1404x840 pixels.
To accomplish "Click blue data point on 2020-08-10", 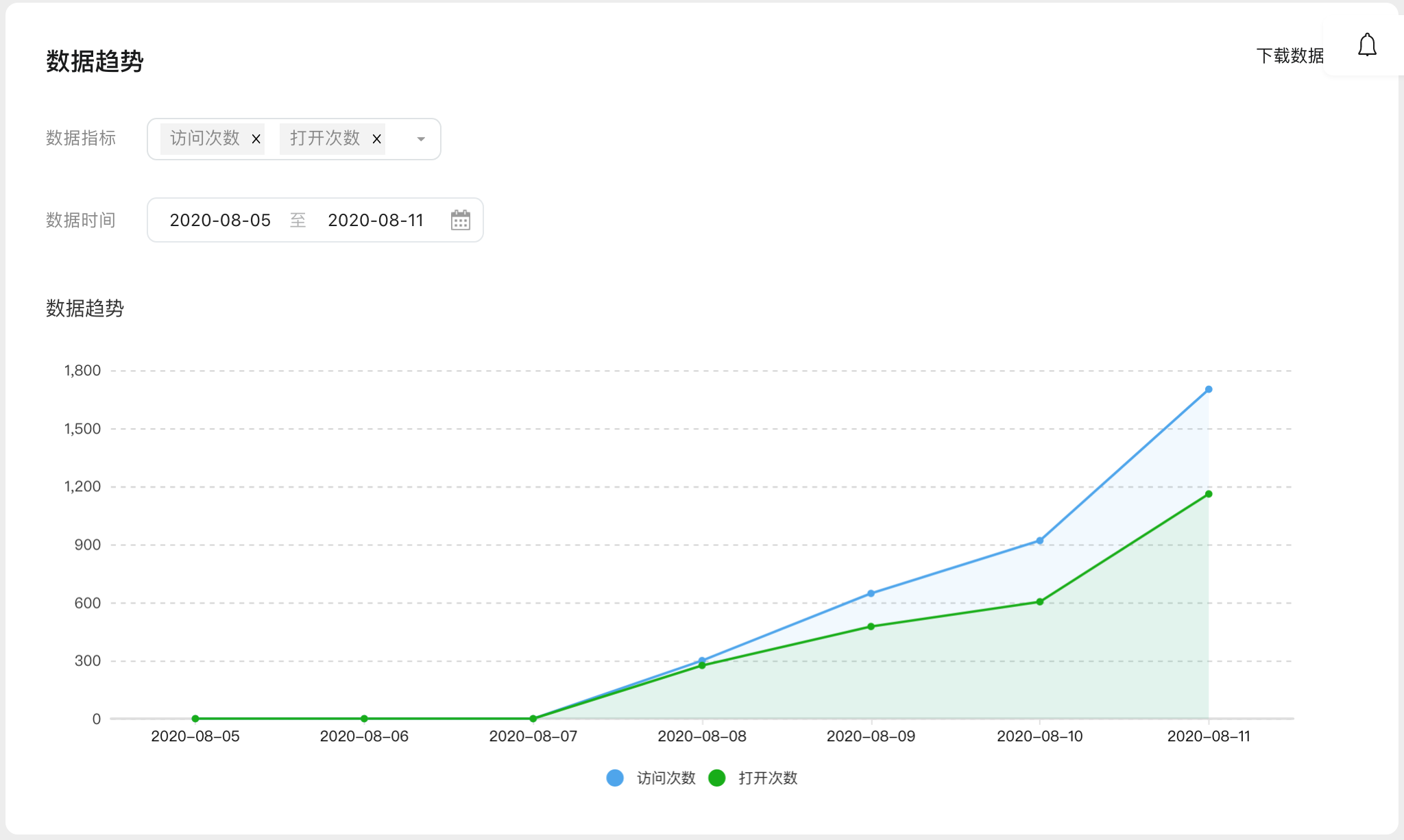I will 1040,541.
